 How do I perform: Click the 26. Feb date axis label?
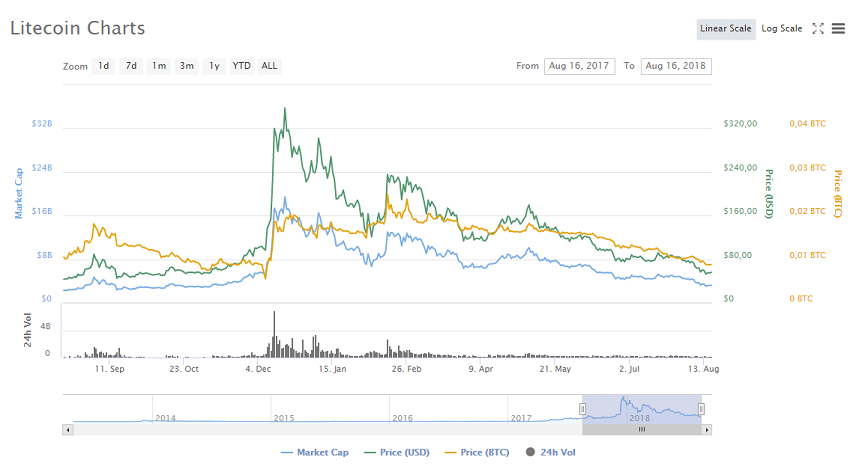pyautogui.click(x=407, y=369)
